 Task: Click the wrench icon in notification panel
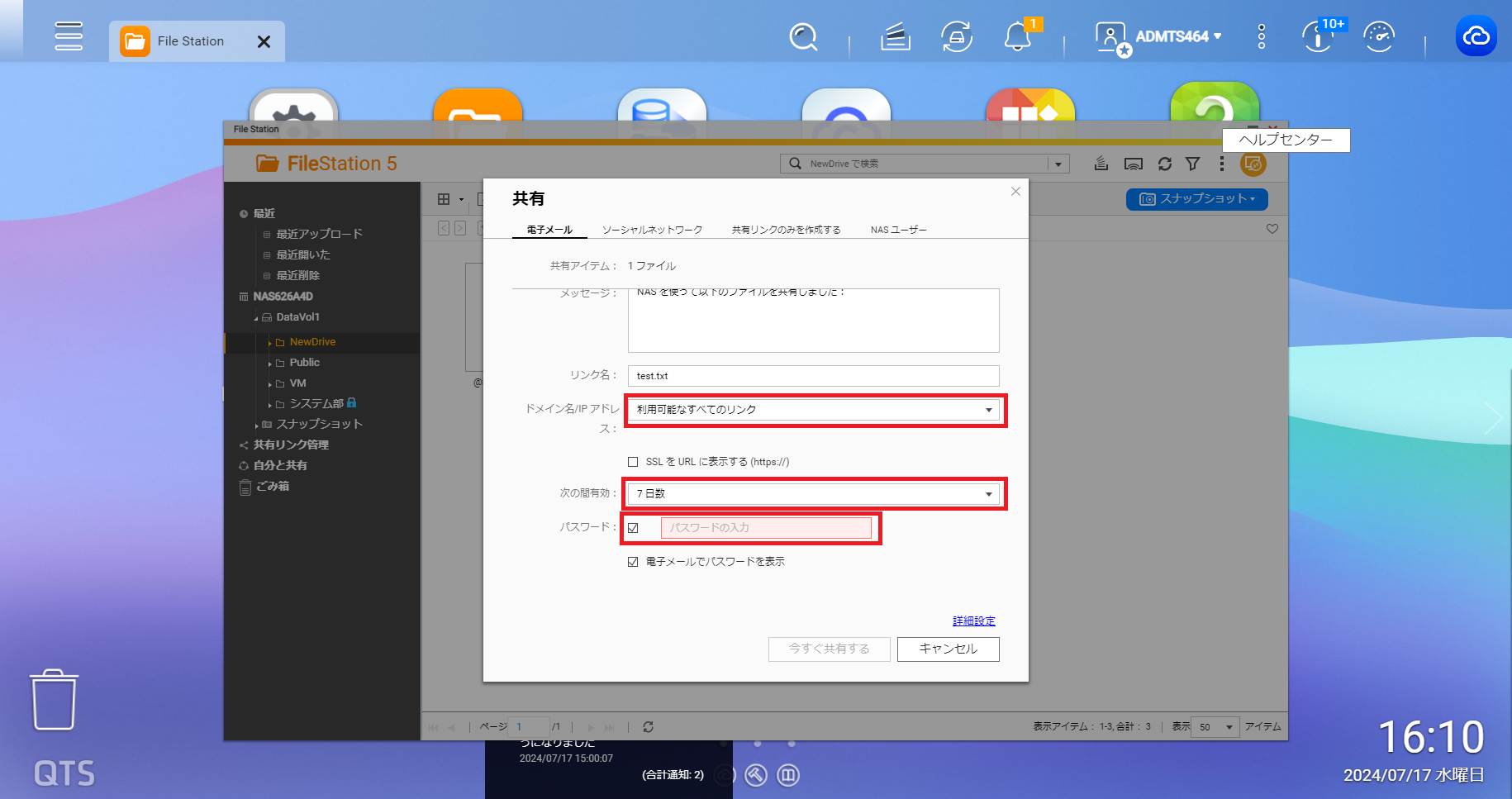[756, 775]
